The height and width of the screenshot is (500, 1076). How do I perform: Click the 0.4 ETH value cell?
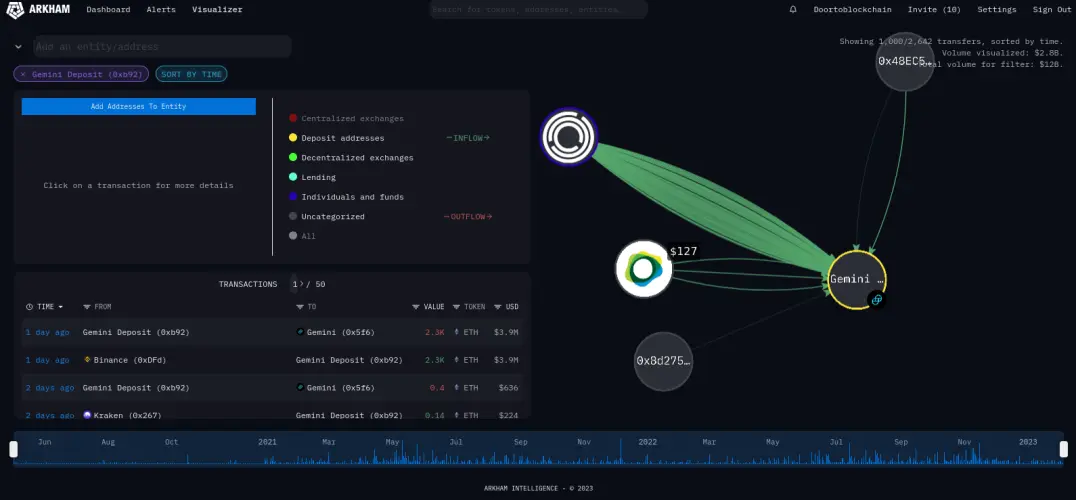click(x=437, y=388)
